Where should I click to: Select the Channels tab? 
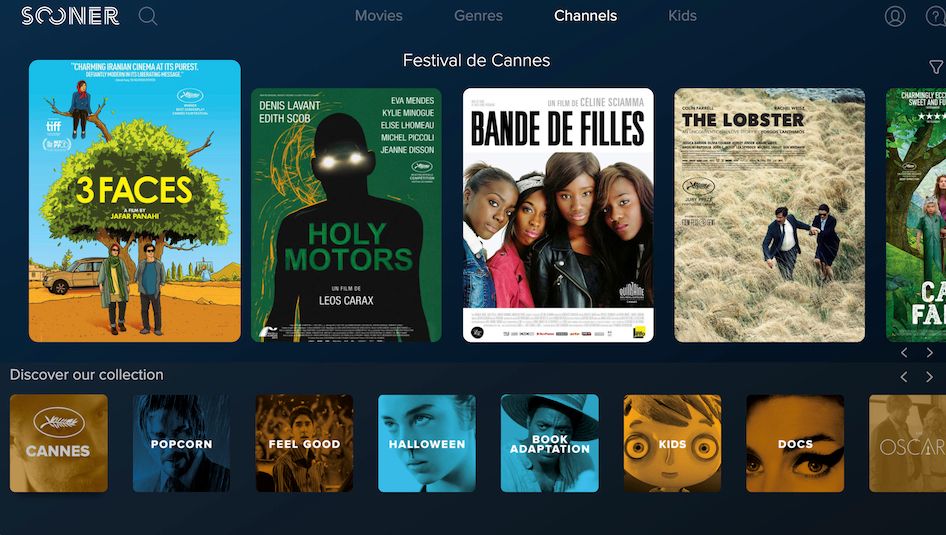(x=585, y=16)
